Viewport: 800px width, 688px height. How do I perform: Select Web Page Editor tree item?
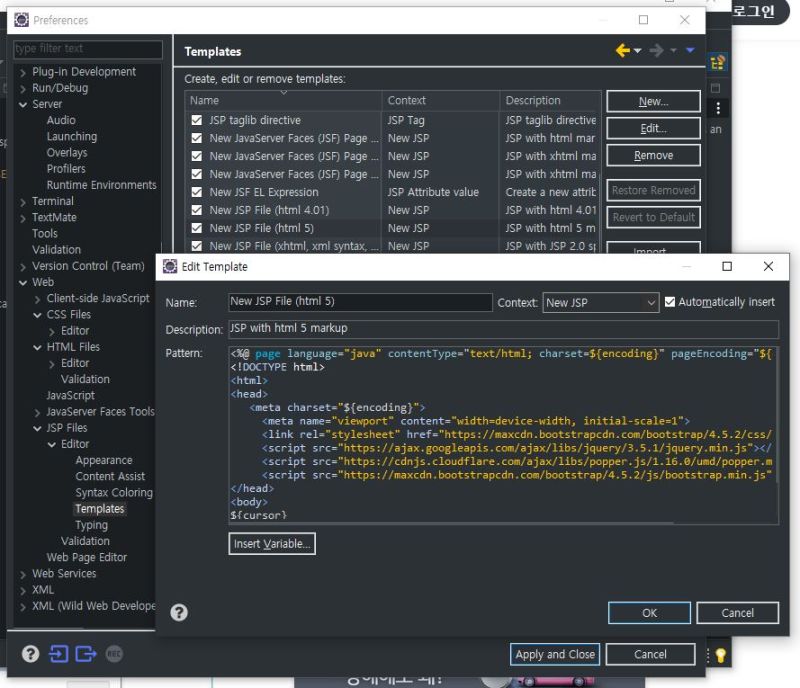87,557
